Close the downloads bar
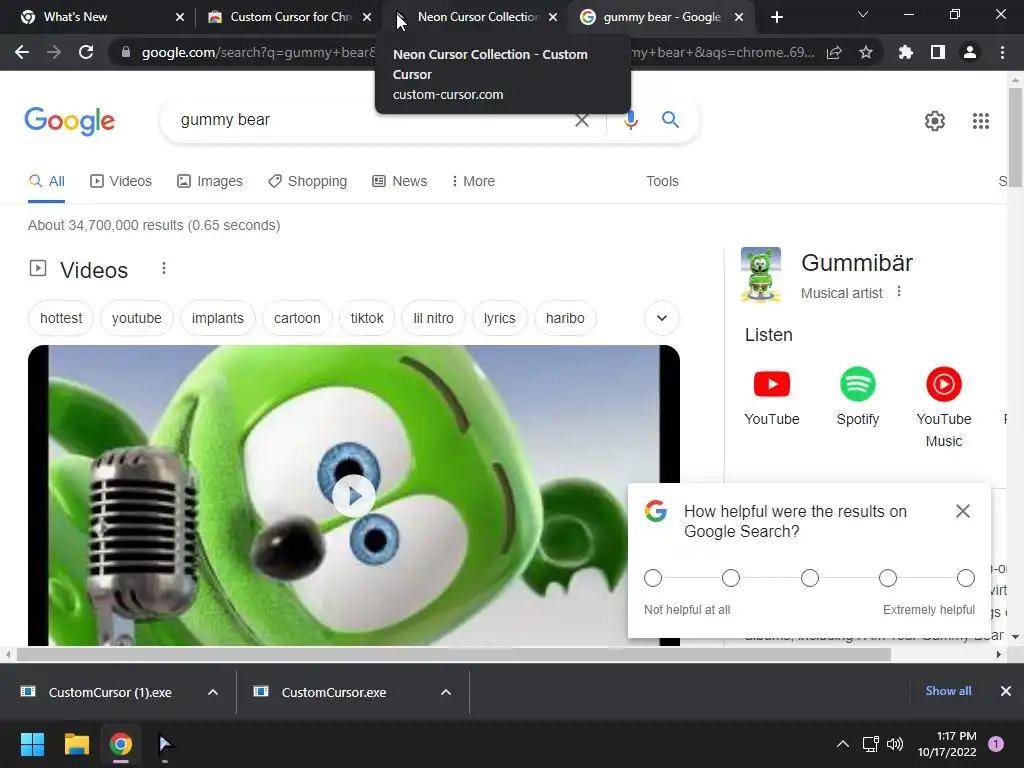1024x768 pixels. tap(1006, 691)
